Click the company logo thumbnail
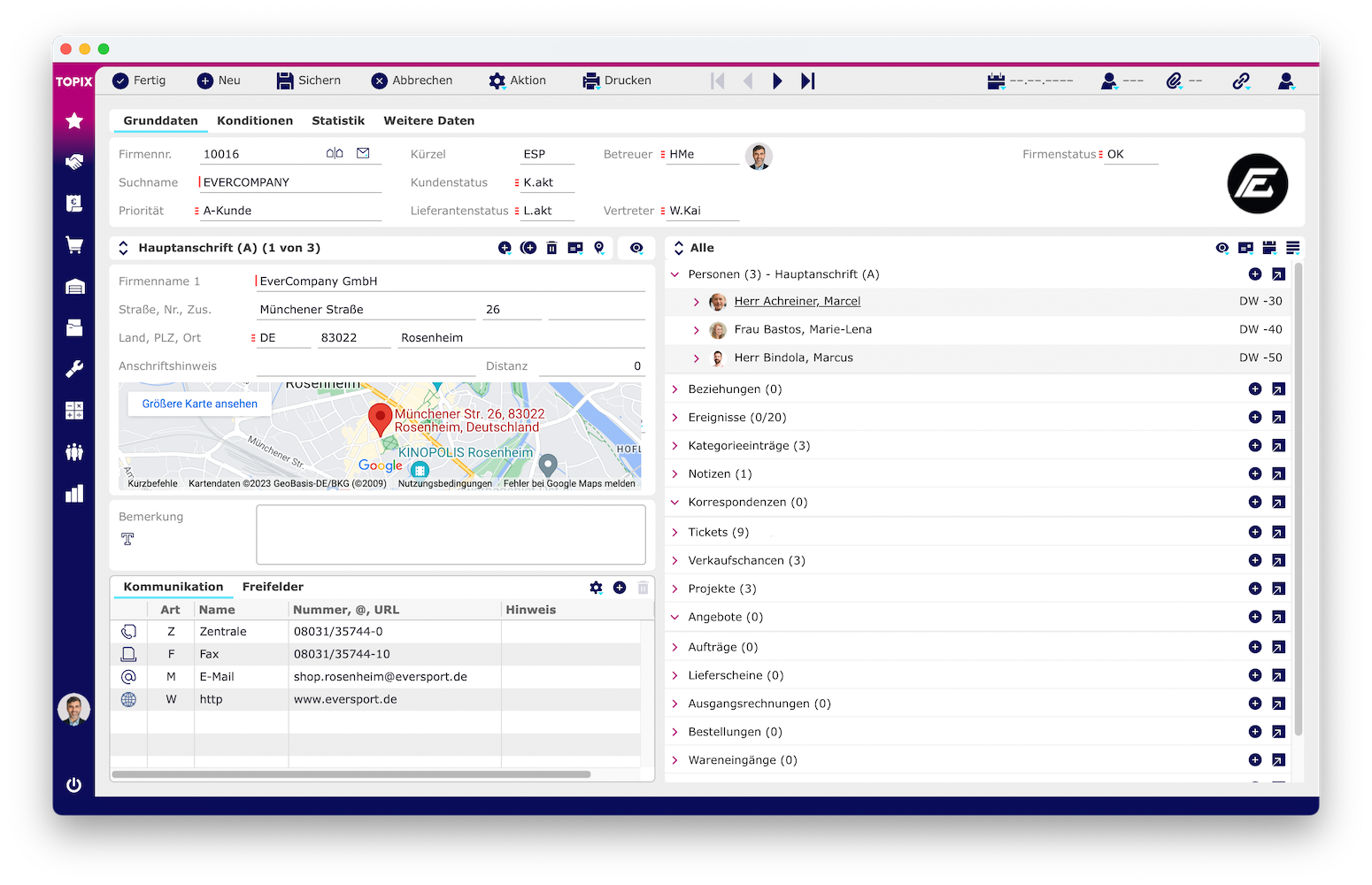 pyautogui.click(x=1257, y=184)
